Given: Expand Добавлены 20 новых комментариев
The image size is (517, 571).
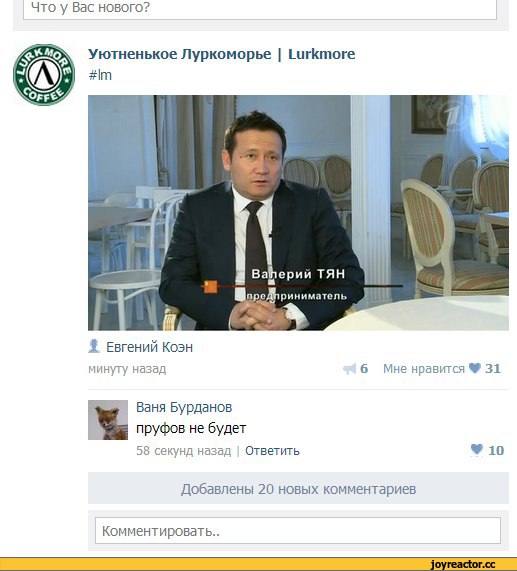Looking at the screenshot, I should click(298, 488).
